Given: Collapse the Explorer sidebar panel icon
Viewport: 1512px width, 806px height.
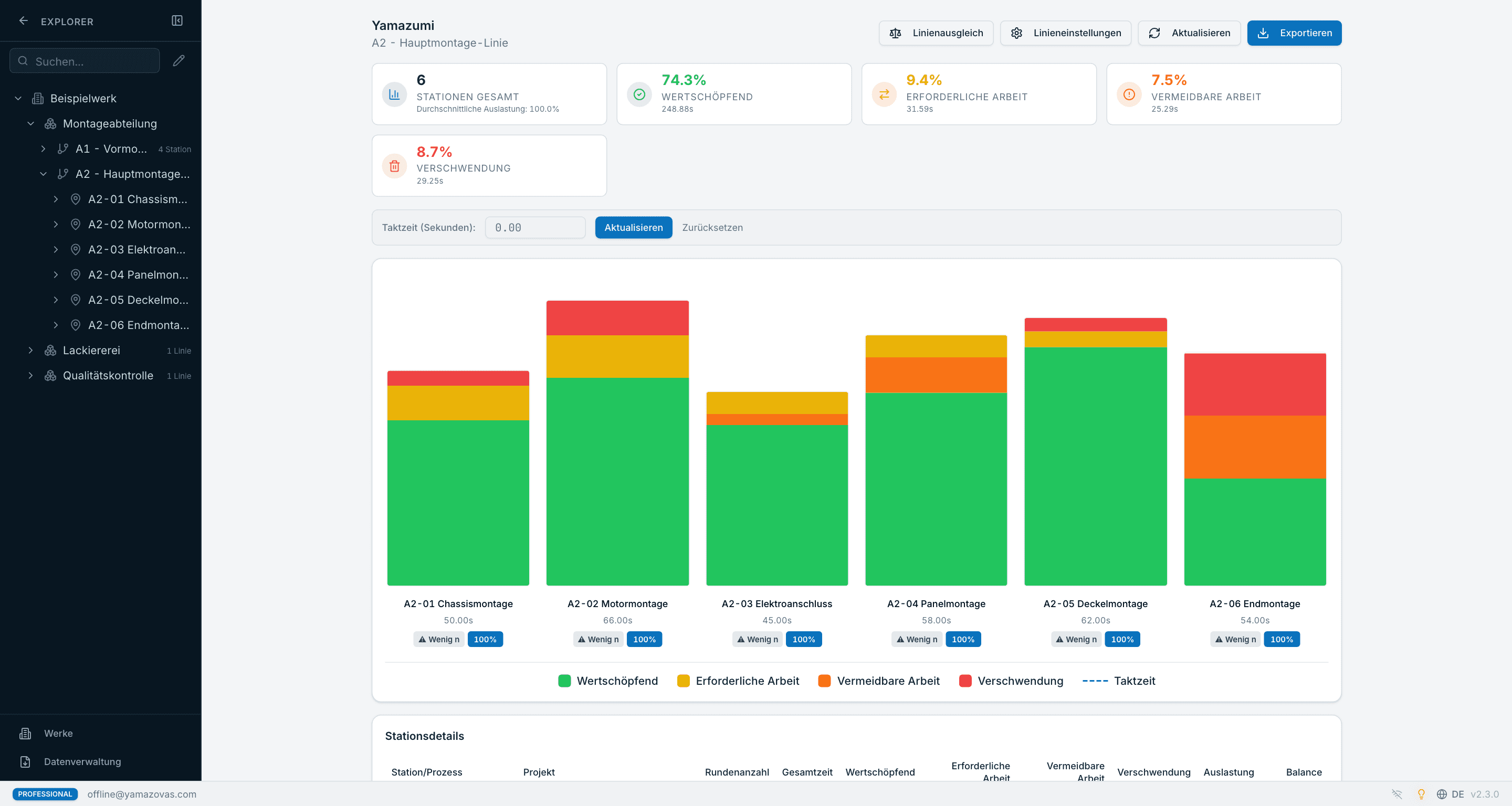Looking at the screenshot, I should [177, 21].
